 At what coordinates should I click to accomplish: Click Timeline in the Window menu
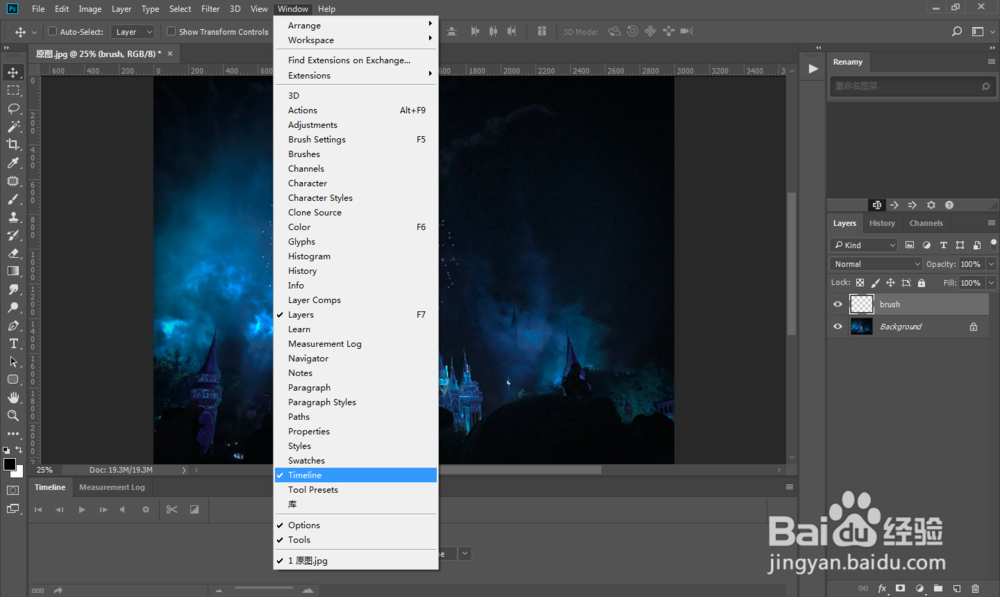click(356, 475)
